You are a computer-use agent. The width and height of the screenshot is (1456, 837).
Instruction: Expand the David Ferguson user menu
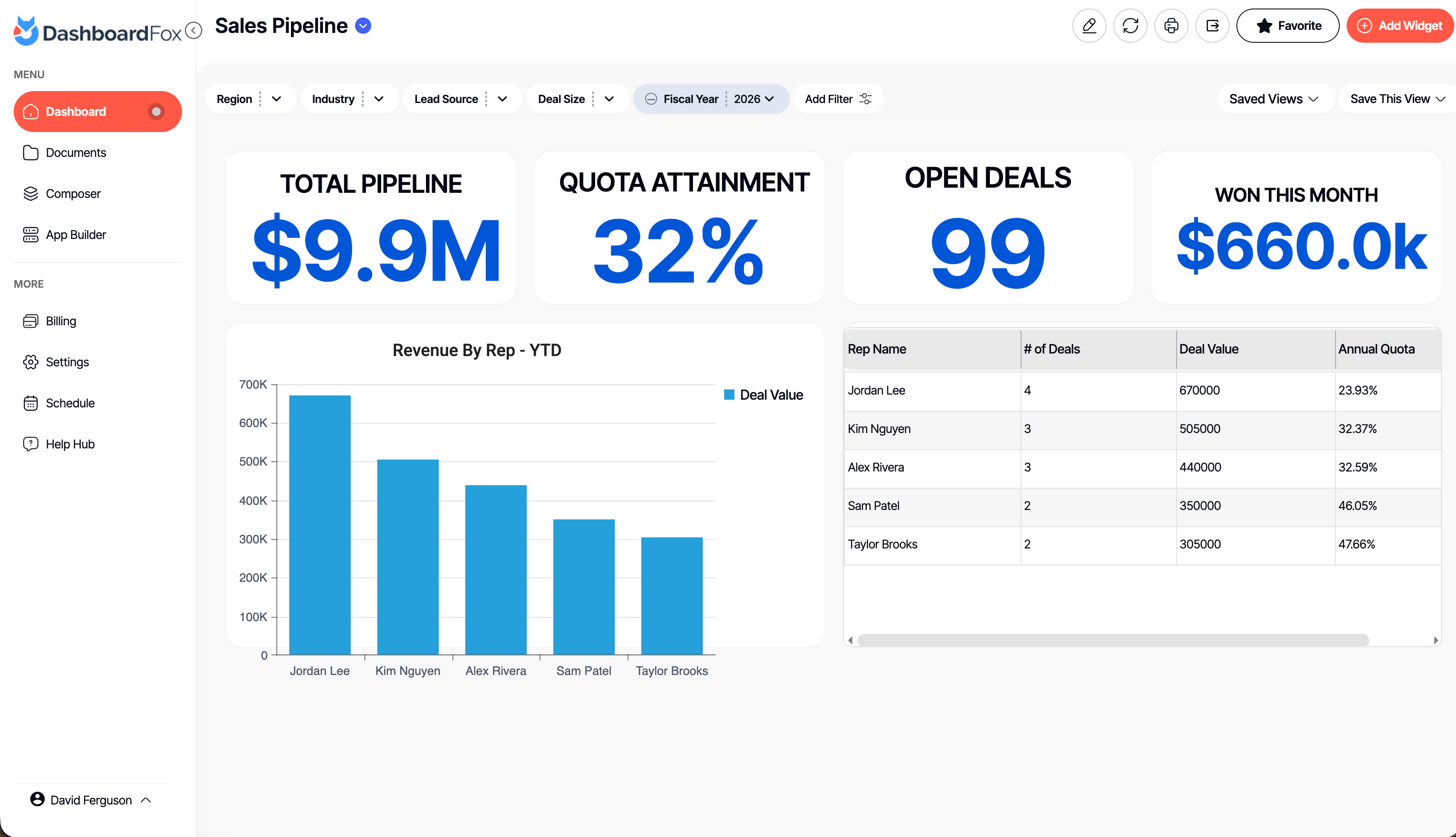pyautogui.click(x=91, y=800)
